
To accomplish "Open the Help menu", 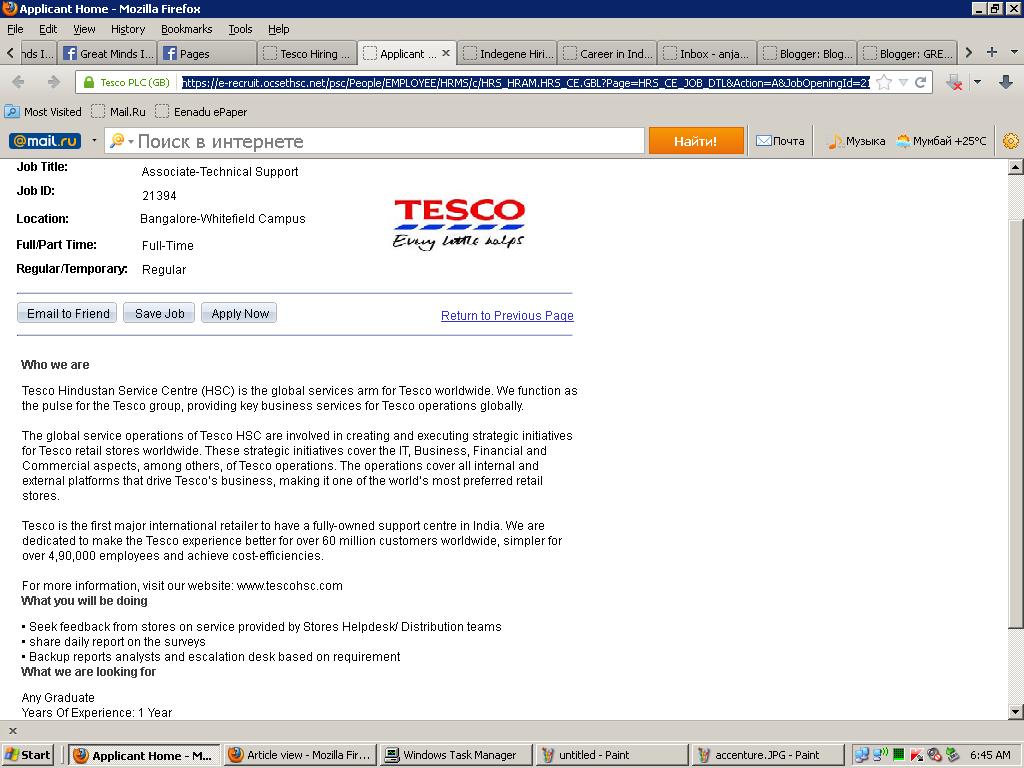I will 278,29.
